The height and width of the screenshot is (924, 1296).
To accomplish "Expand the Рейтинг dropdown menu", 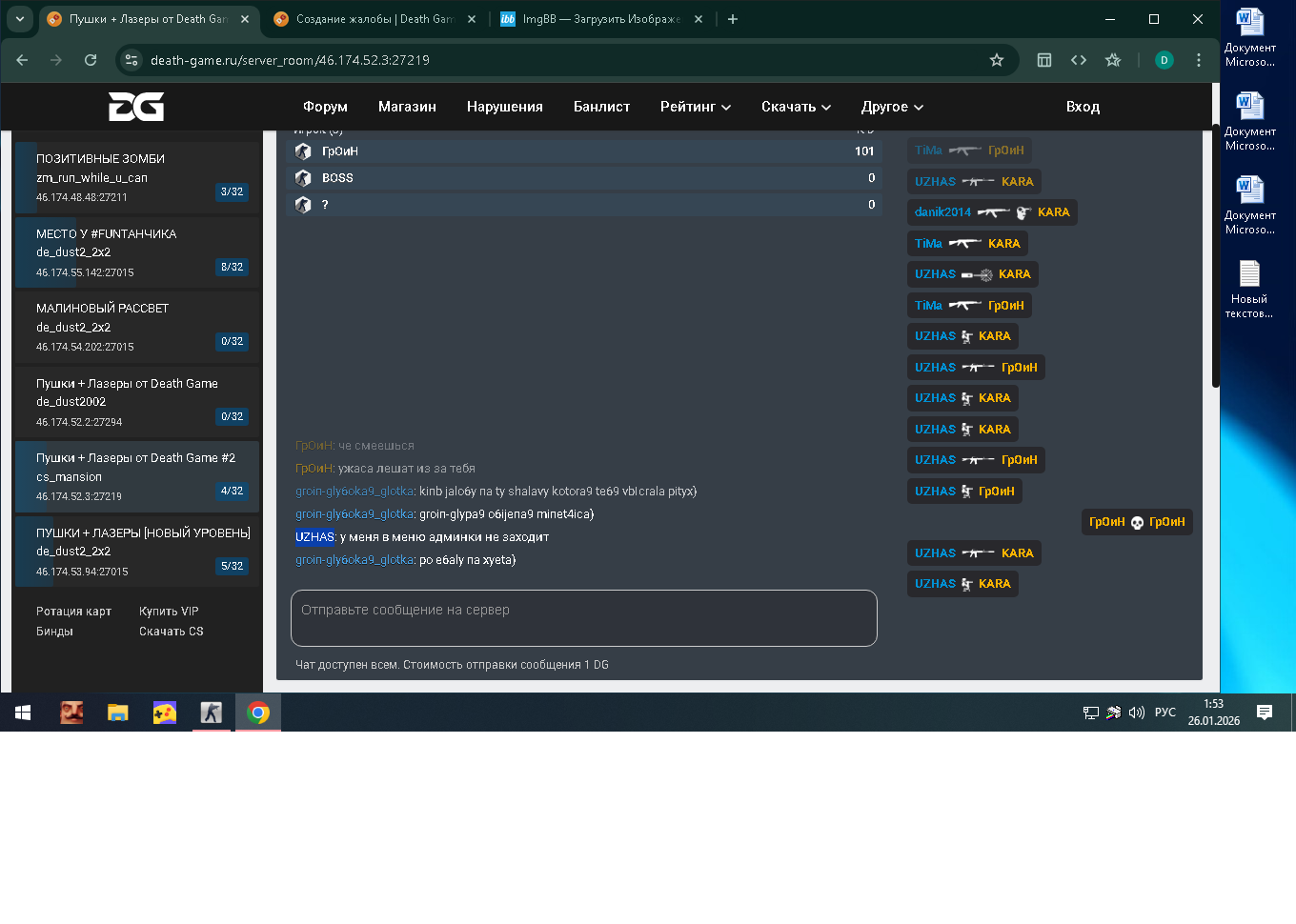I will pyautogui.click(x=695, y=107).
